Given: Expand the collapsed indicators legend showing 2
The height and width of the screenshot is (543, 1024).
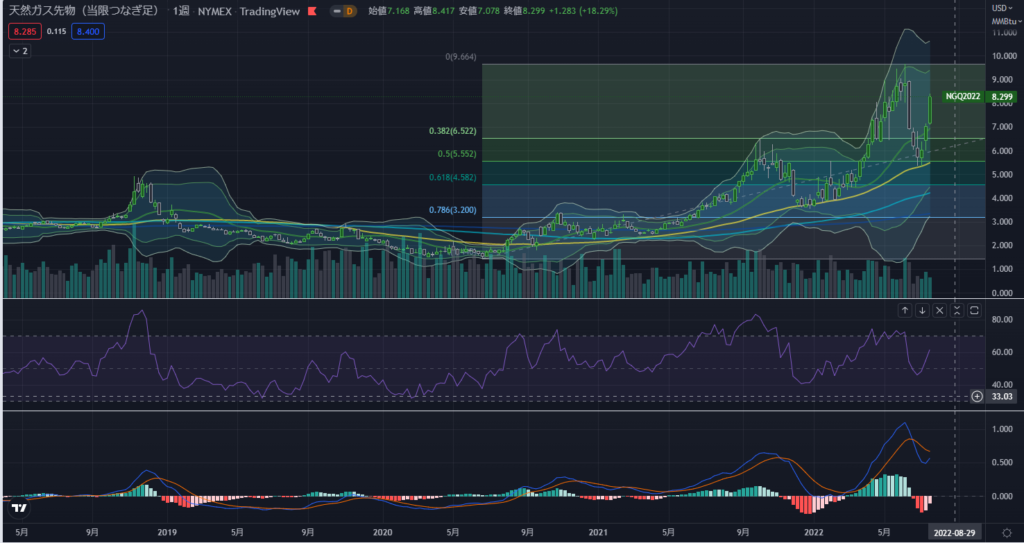Looking at the screenshot, I should click(x=20, y=51).
